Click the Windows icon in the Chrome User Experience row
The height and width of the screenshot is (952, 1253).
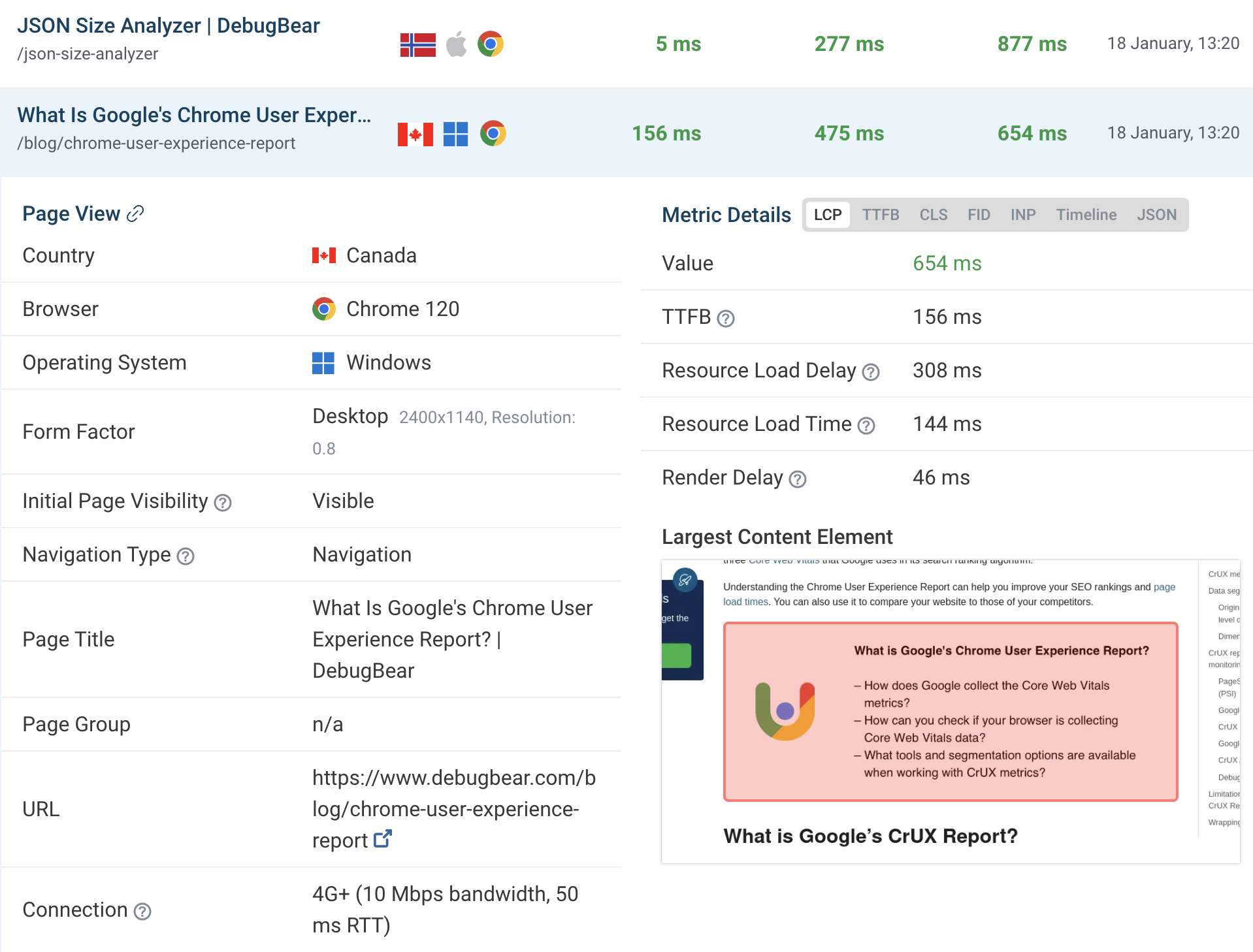tap(456, 134)
